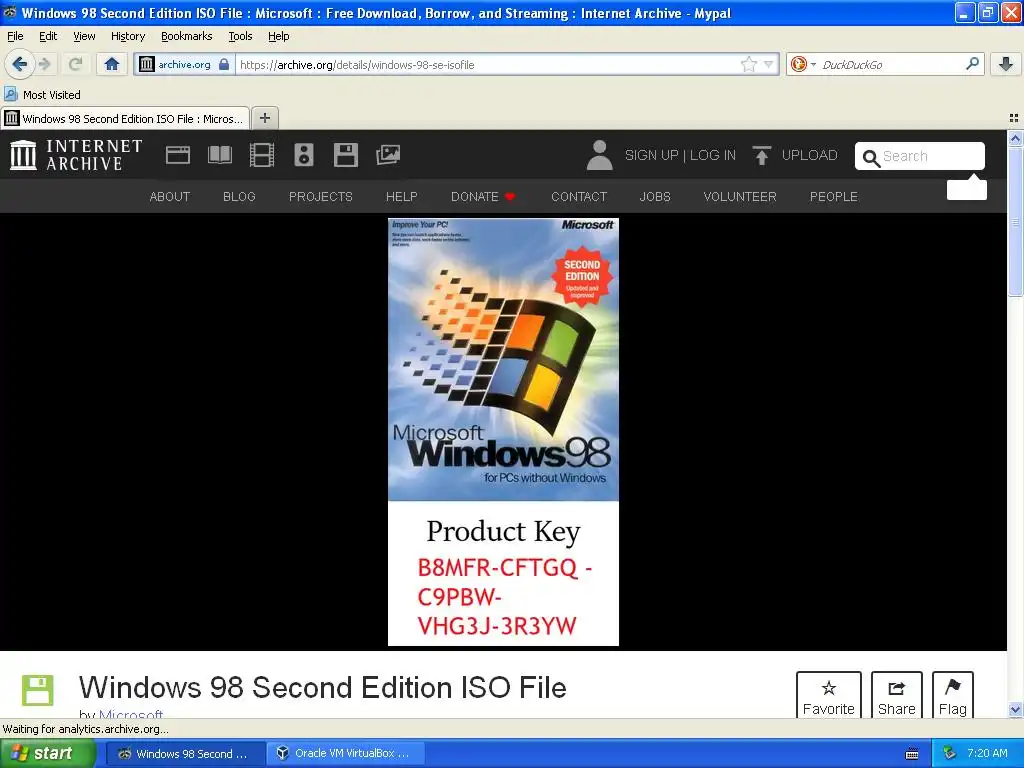Bookmark this page with the star icon
The image size is (1024, 768).
point(748,64)
